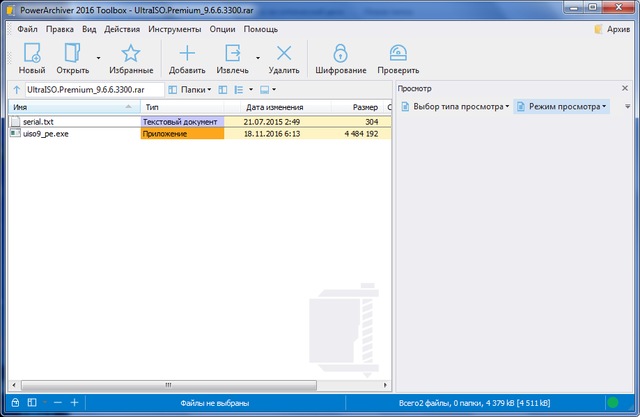Open Выбор типа просмотра dropdown
Image resolution: width=640 pixels, height=417 pixels.
455,106
